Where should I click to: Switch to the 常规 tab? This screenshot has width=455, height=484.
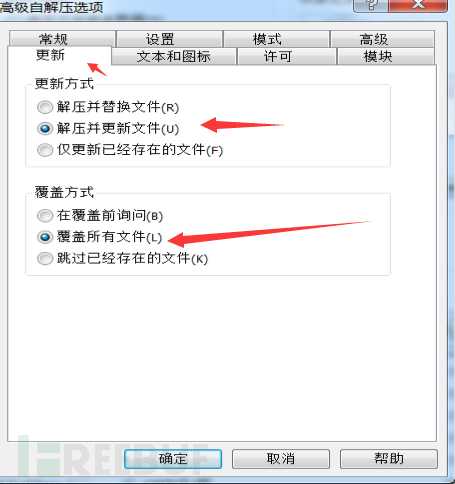(62, 39)
